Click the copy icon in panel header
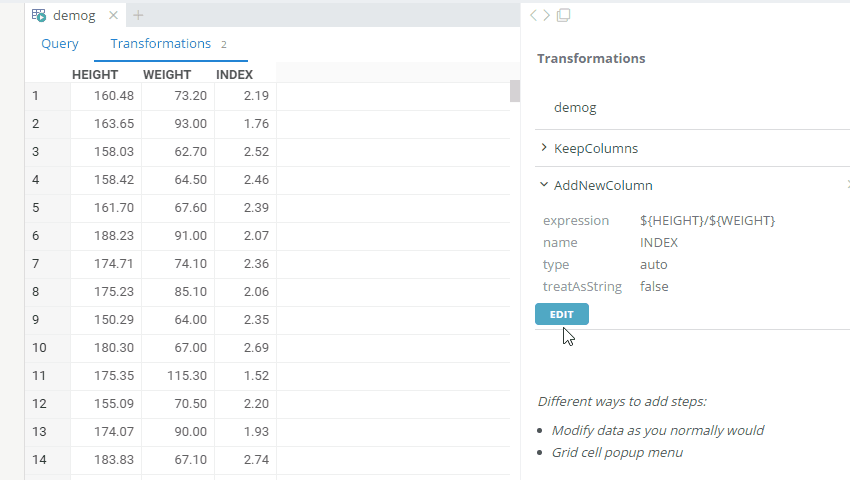 coord(563,15)
